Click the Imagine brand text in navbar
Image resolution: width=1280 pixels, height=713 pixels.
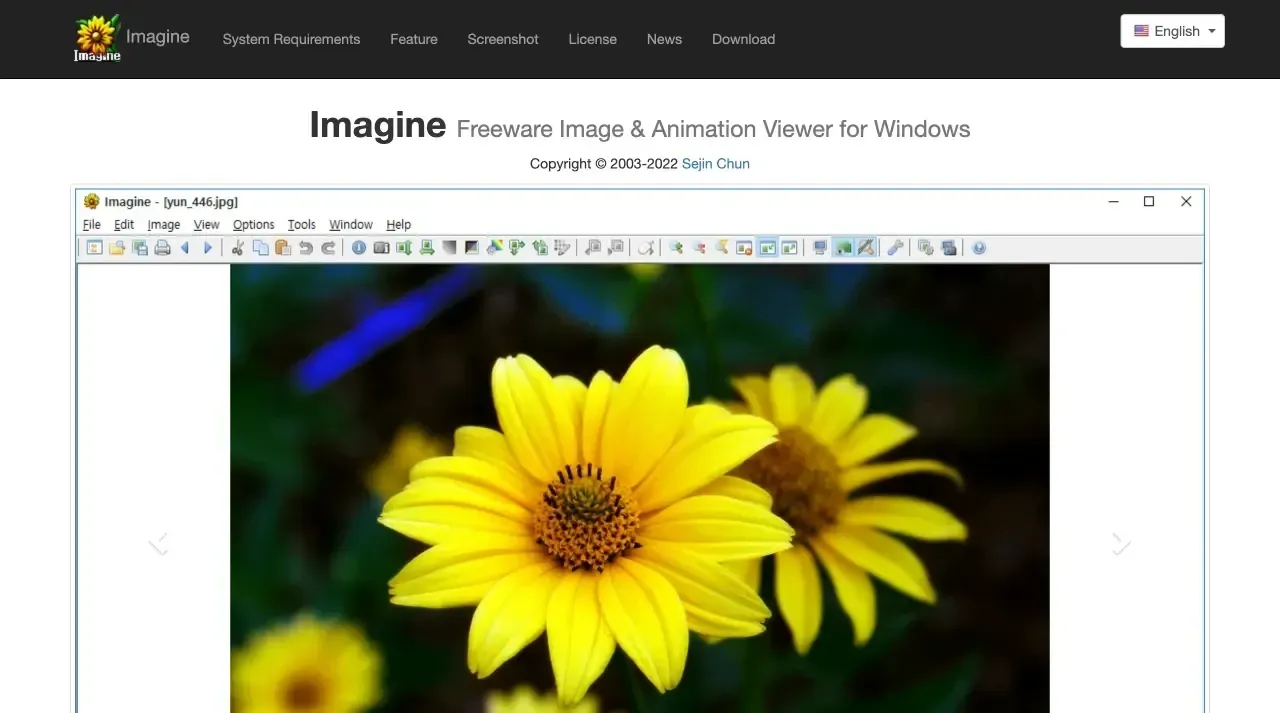click(158, 37)
